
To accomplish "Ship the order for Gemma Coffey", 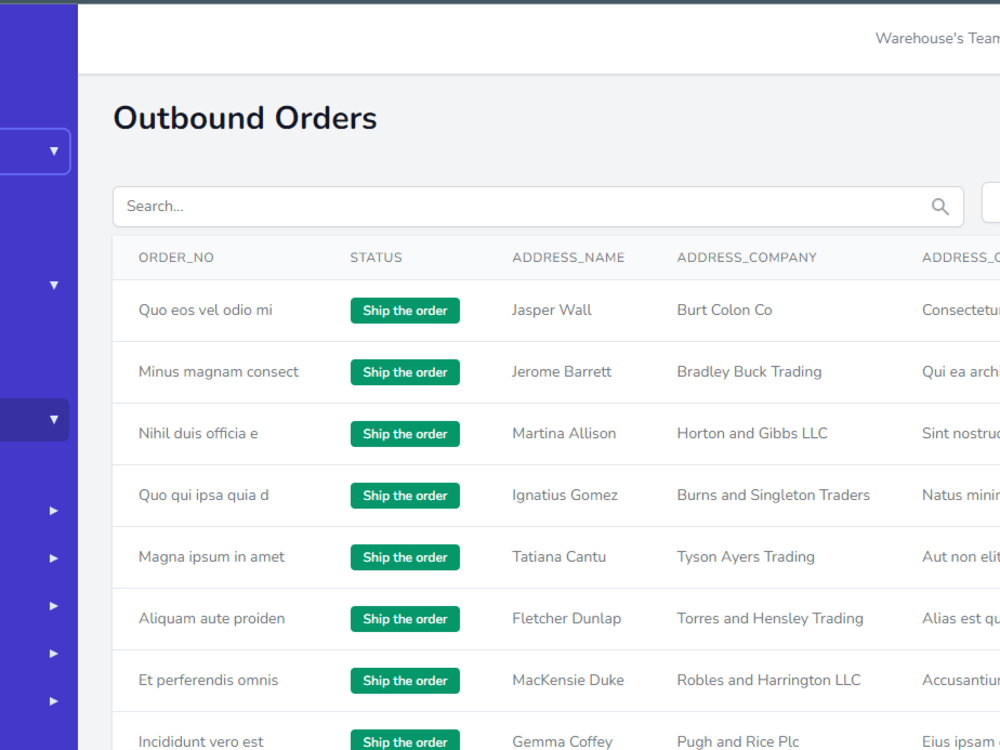I will [x=405, y=742].
